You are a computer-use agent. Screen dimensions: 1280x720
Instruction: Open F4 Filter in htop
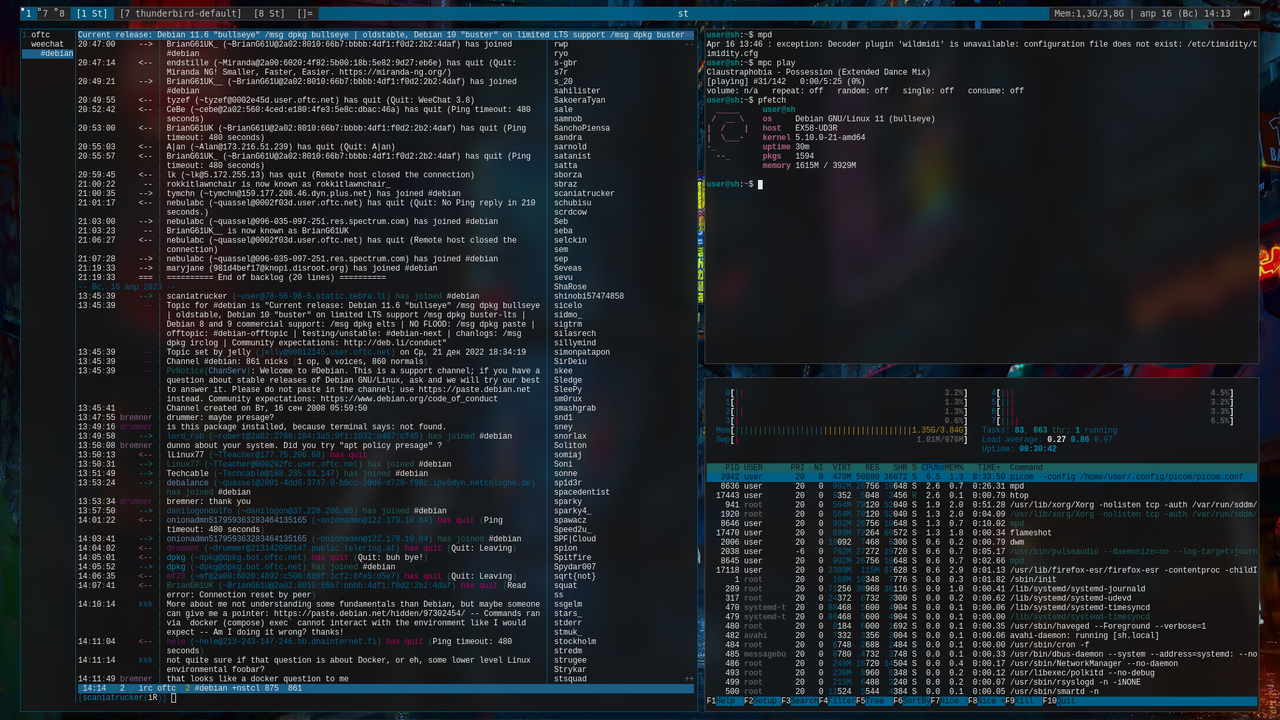pos(836,701)
